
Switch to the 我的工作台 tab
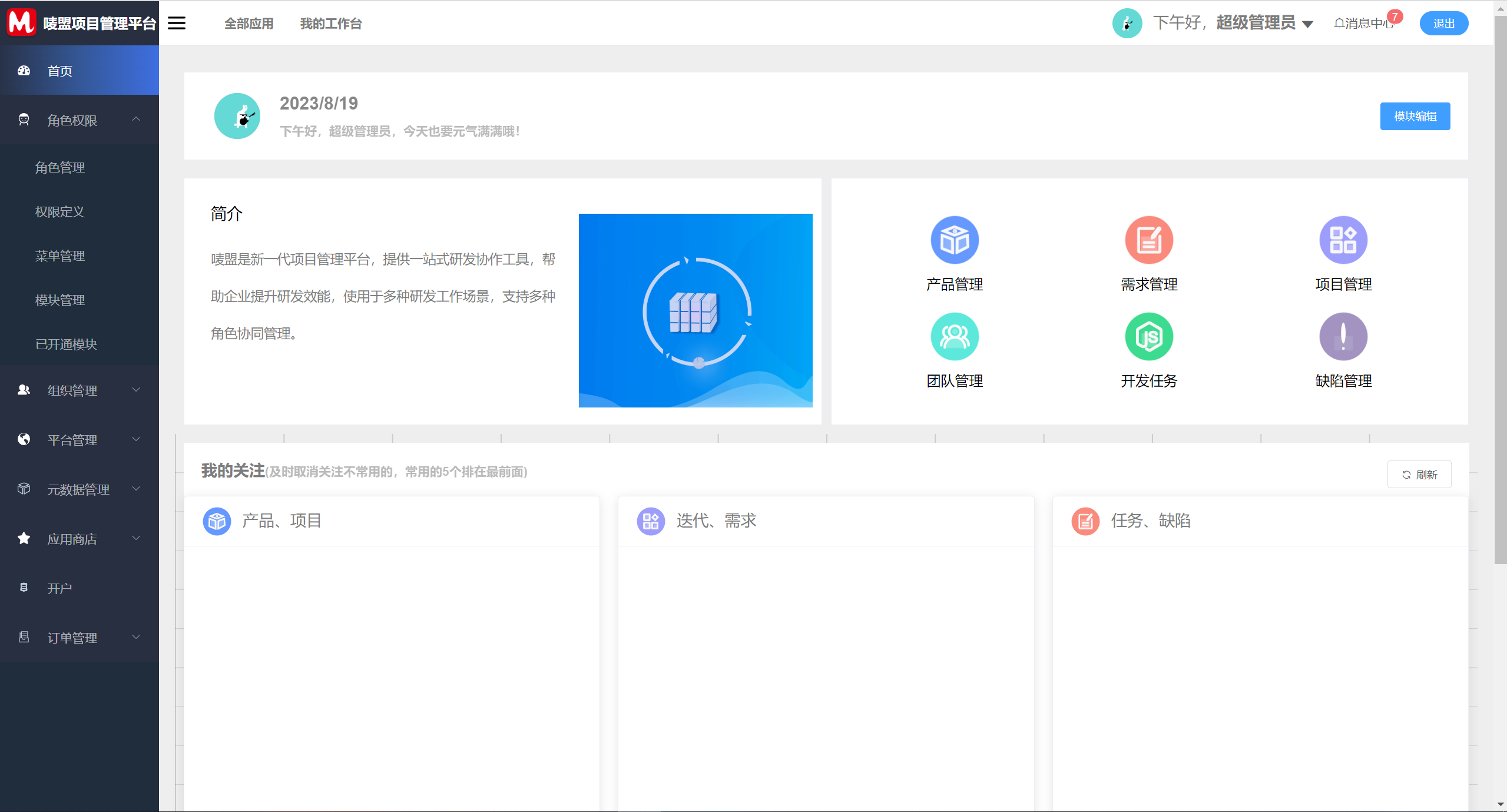pyautogui.click(x=331, y=24)
